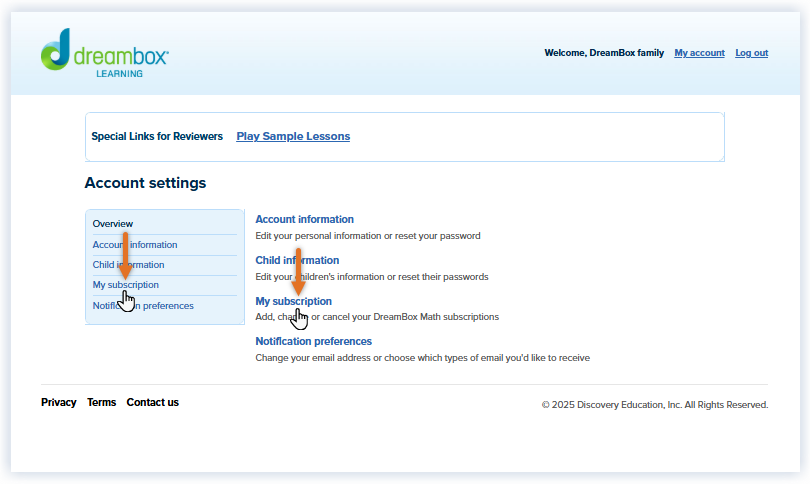
Task: Open the Notification preferences heading link in main content
Action: 314,341
